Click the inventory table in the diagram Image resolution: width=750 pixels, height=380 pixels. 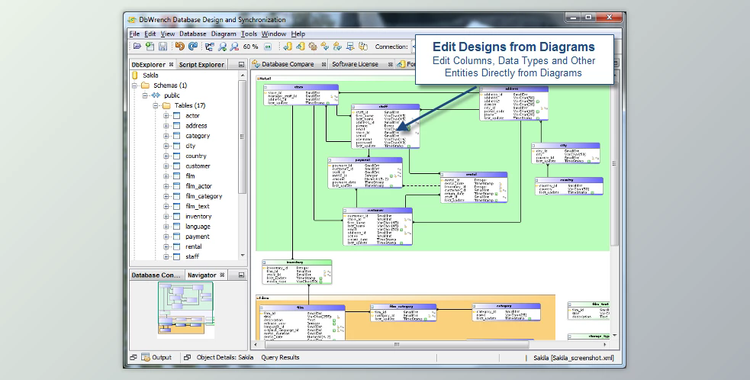pos(297,272)
